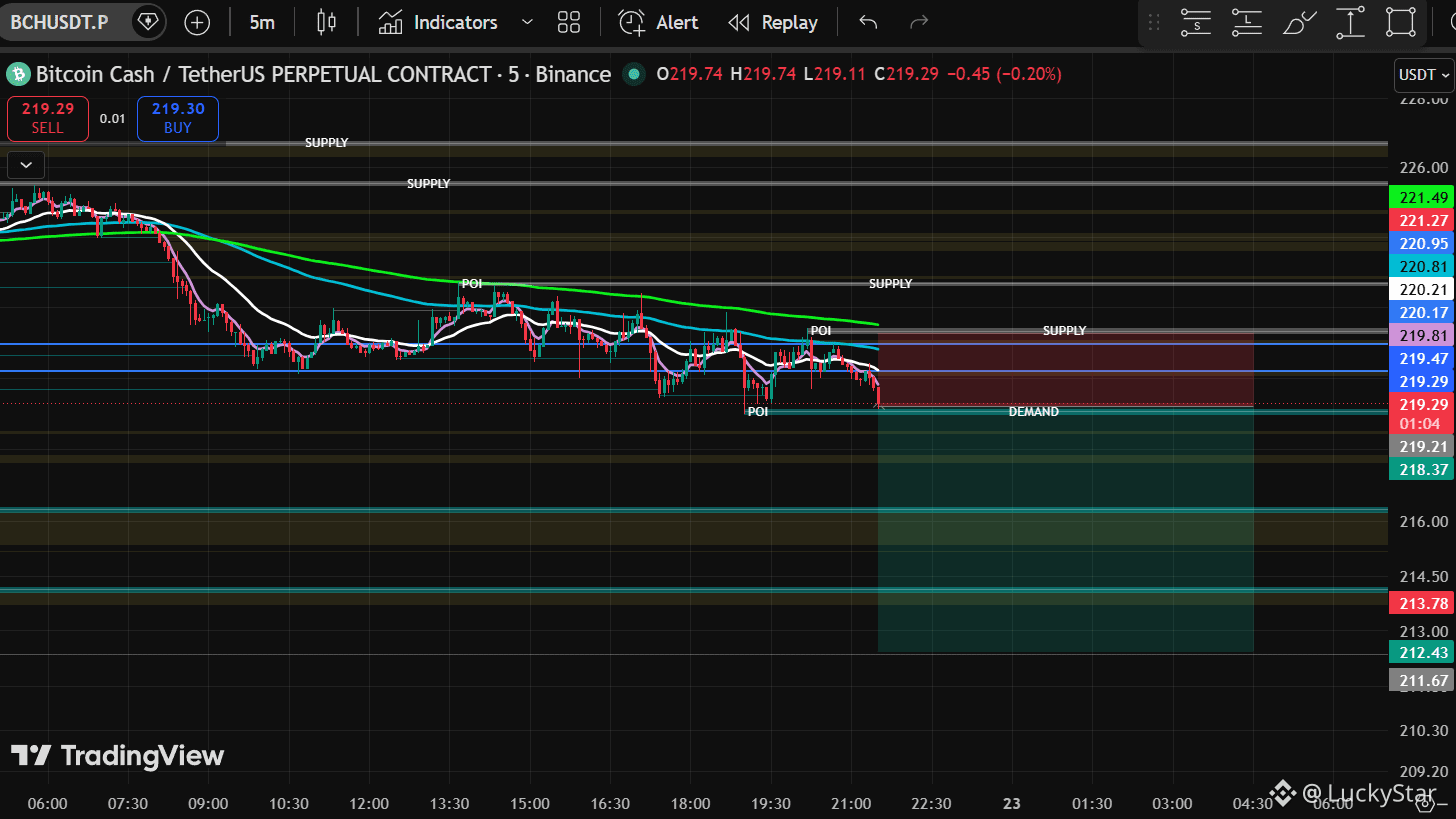Click the 0.01 spread value
Screen dimensions: 1456x819
pyautogui.click(x=113, y=118)
